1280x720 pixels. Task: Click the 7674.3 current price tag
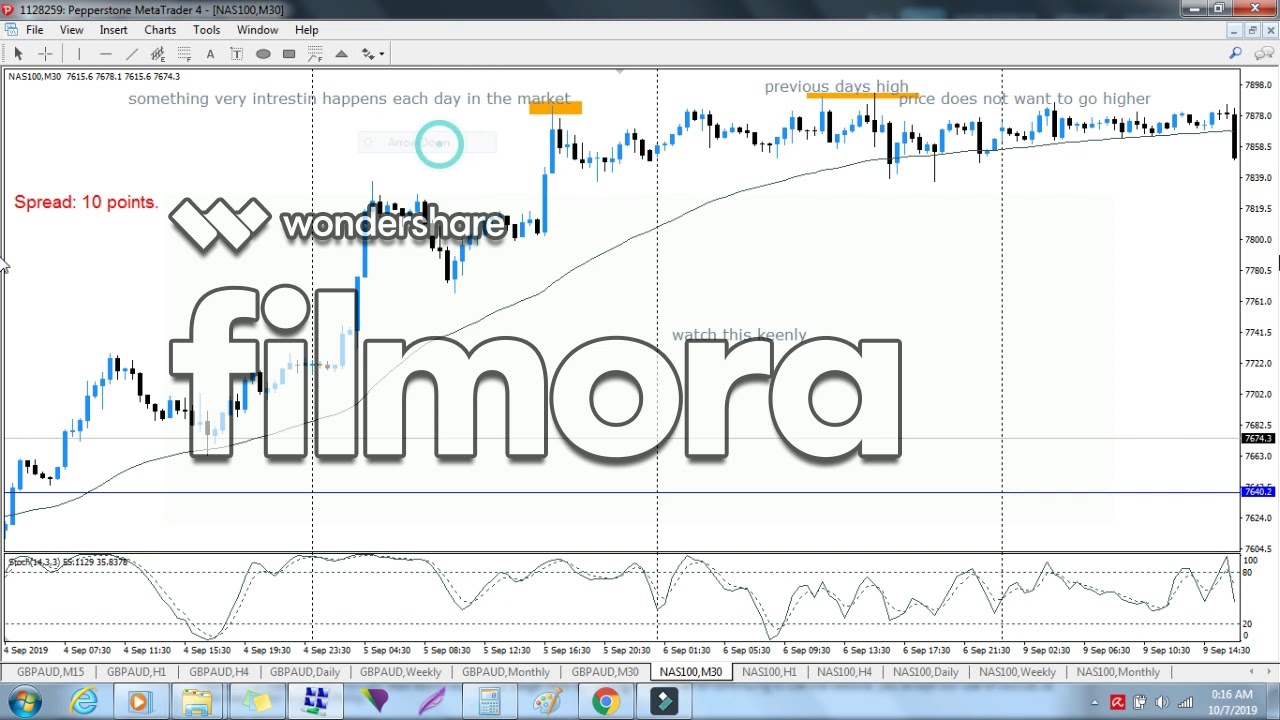coord(1257,439)
